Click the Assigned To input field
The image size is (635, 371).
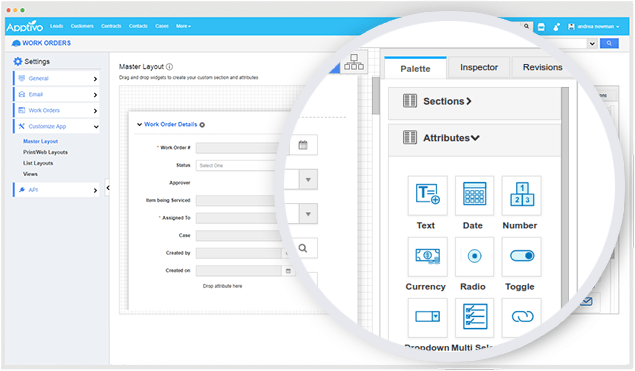tap(237, 218)
